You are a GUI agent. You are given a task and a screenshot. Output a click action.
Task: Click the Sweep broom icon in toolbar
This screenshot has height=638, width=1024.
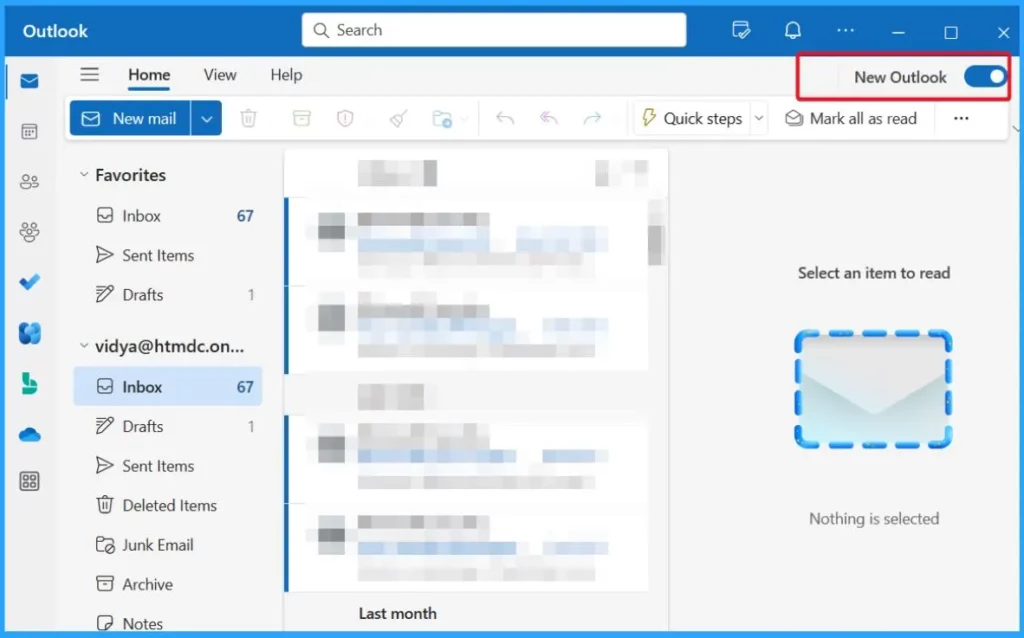coord(398,118)
